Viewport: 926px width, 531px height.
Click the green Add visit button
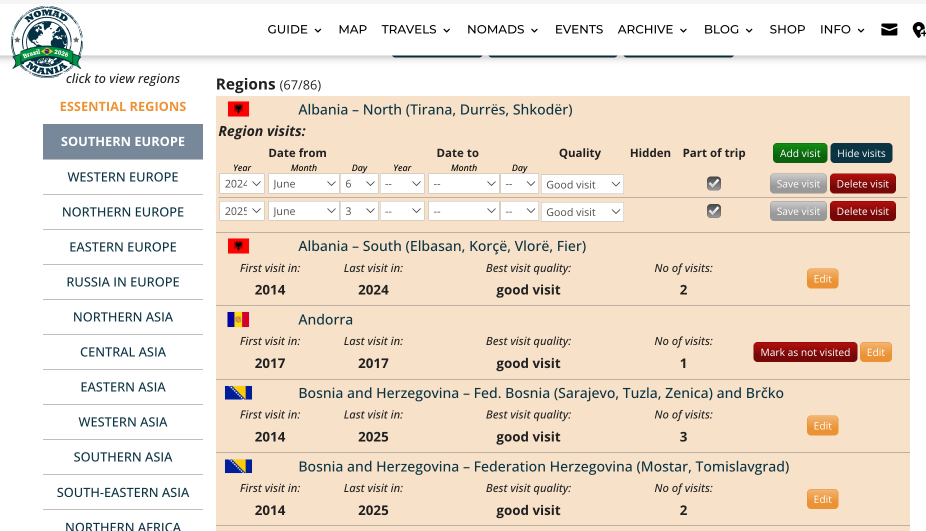click(799, 153)
